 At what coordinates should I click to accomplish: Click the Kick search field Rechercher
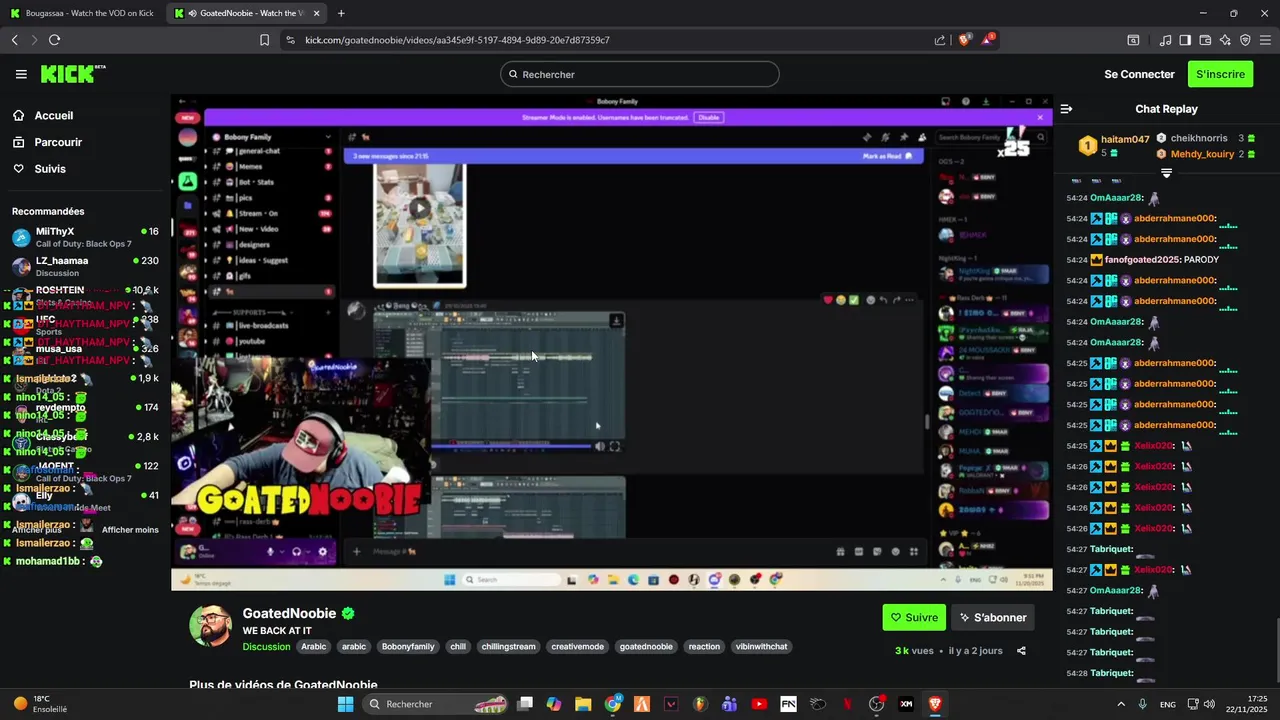(x=640, y=74)
